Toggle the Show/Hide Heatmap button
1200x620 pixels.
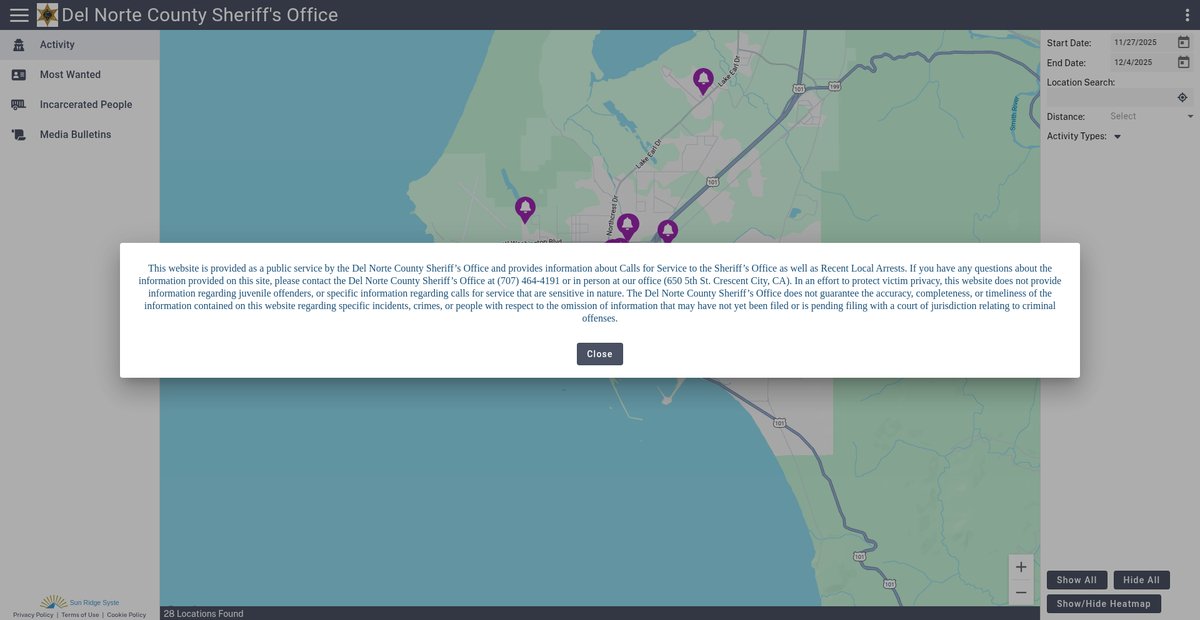click(1104, 603)
